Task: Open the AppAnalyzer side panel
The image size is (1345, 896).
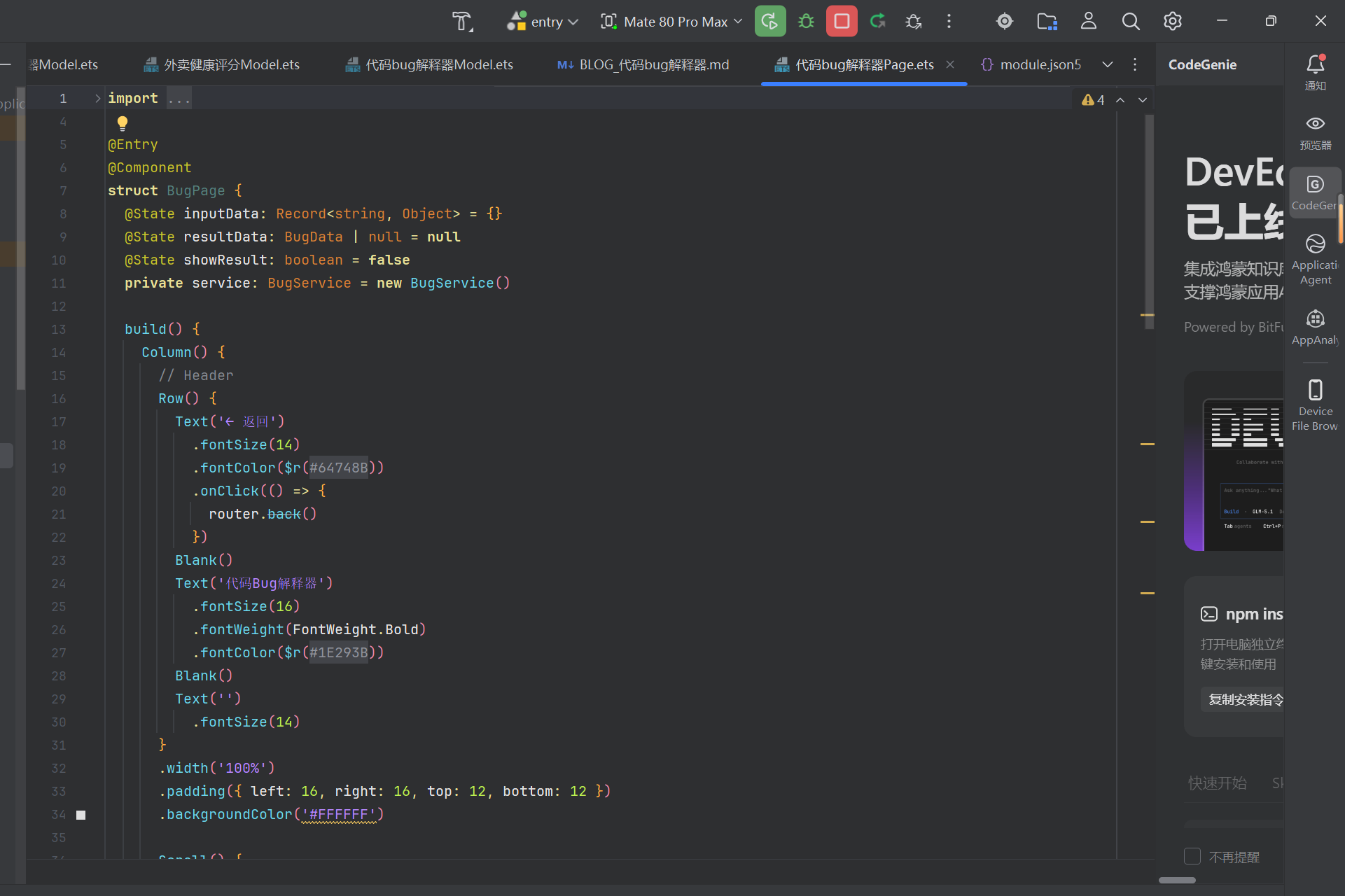Action: pos(1316,328)
